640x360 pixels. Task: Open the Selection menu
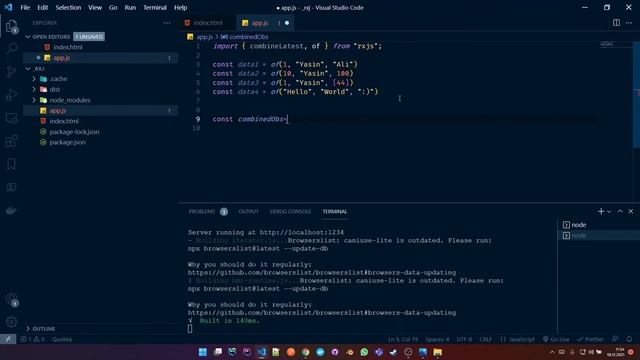pyautogui.click(x=68, y=7)
